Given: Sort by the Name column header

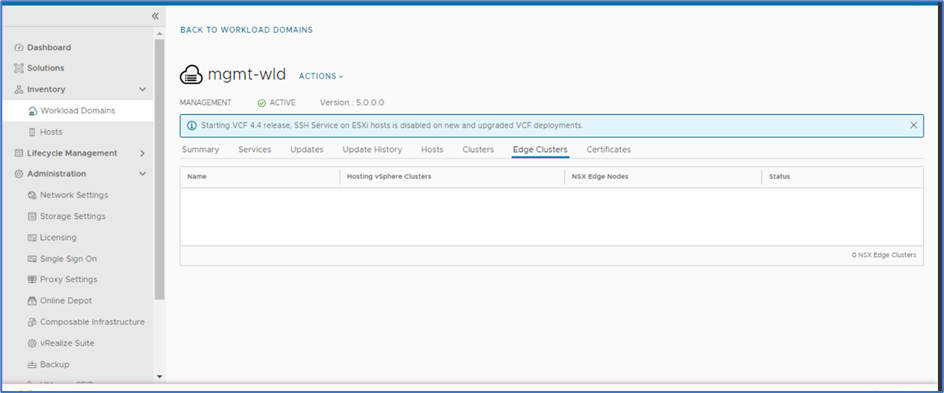Looking at the screenshot, I should [259, 177].
